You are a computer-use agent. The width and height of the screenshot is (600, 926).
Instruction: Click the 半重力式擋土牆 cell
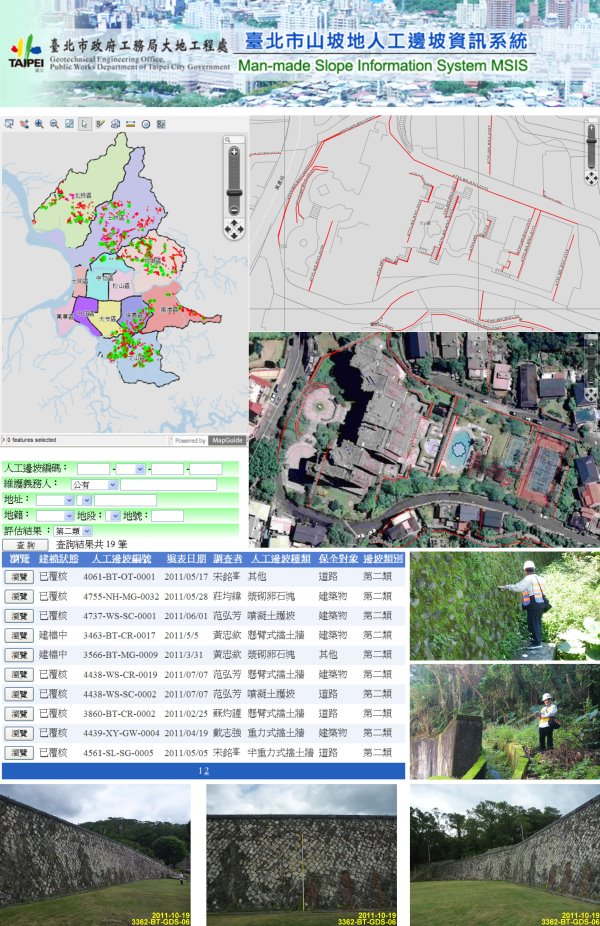[281, 753]
